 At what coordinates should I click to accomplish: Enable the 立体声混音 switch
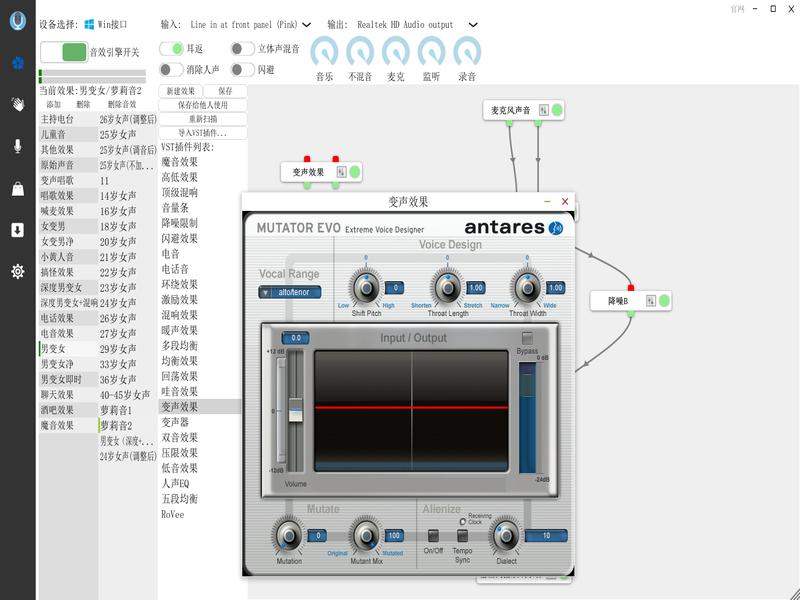[x=242, y=48]
